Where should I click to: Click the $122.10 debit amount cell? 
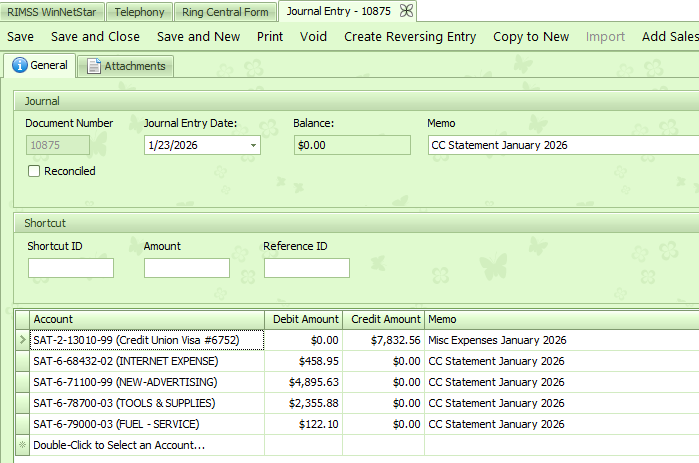pyautogui.click(x=304, y=424)
